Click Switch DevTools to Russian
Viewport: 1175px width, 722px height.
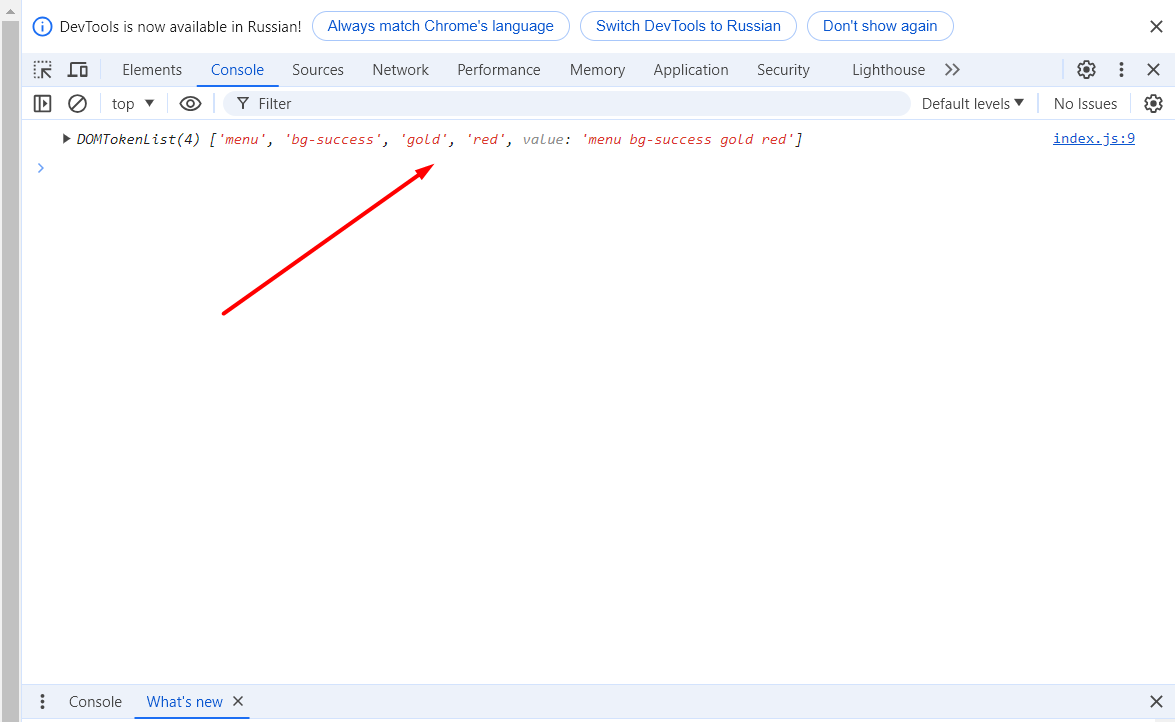click(688, 26)
